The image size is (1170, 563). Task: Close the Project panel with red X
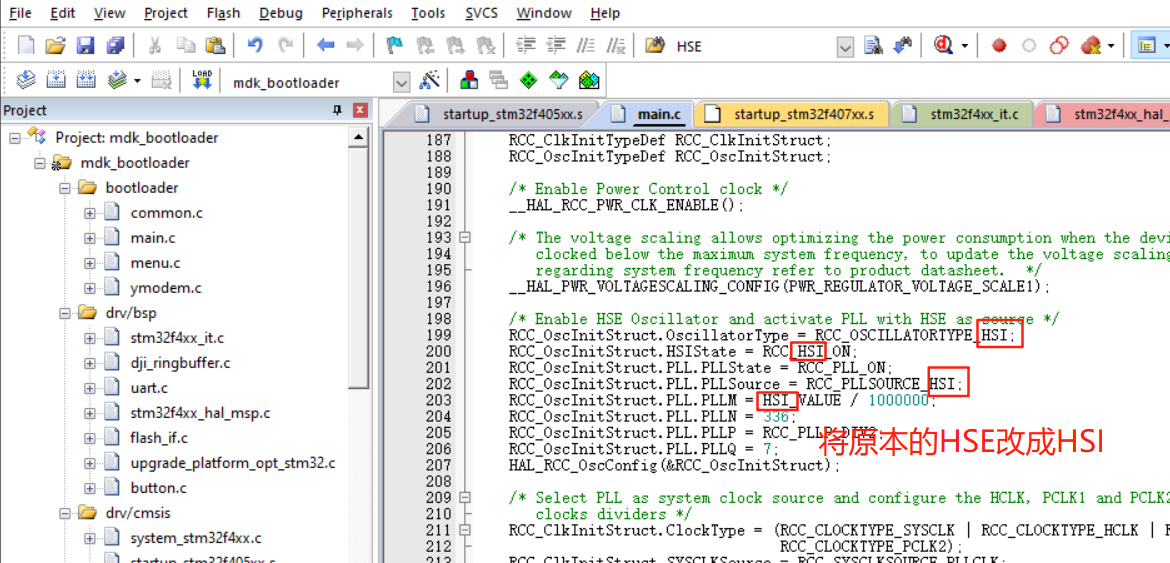click(360, 110)
